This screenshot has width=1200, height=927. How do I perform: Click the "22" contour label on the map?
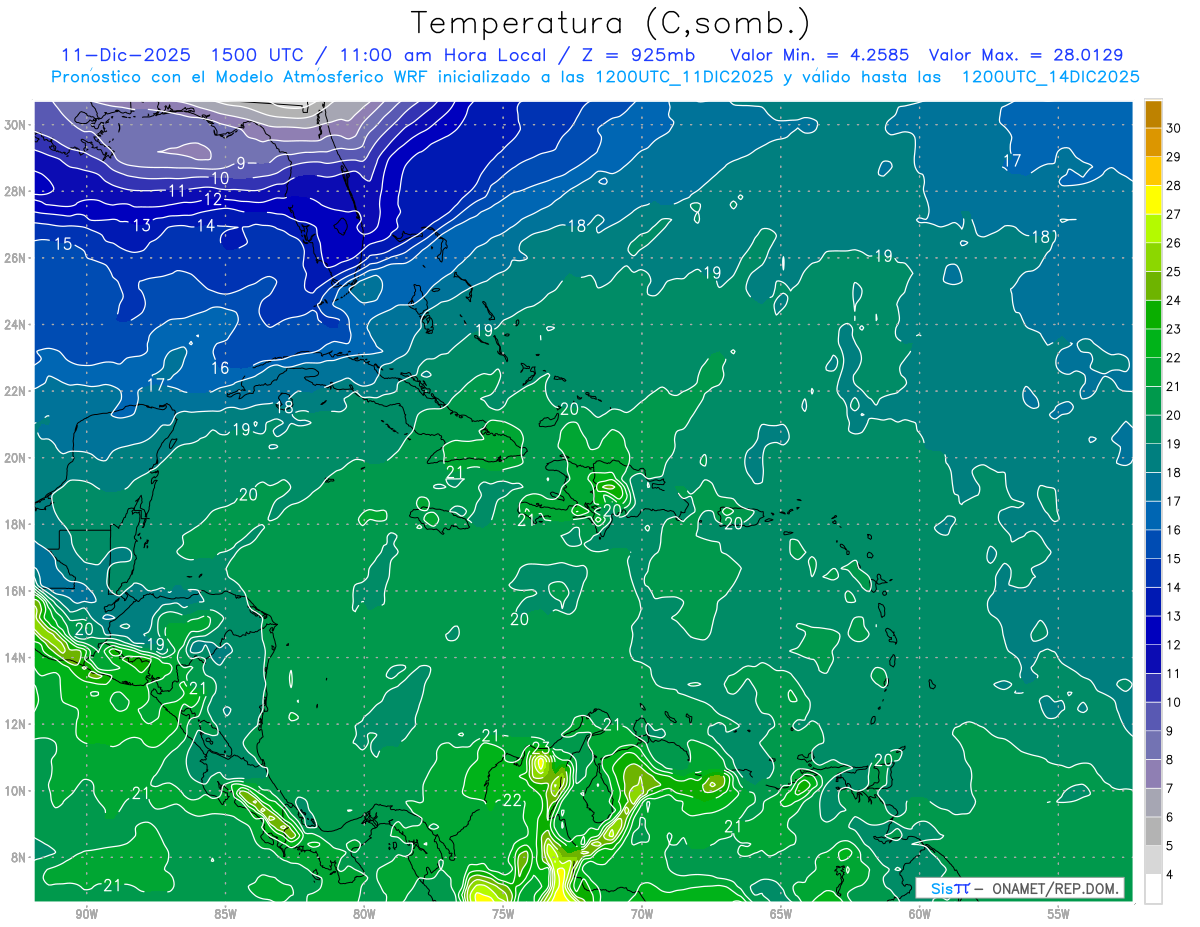[512, 800]
